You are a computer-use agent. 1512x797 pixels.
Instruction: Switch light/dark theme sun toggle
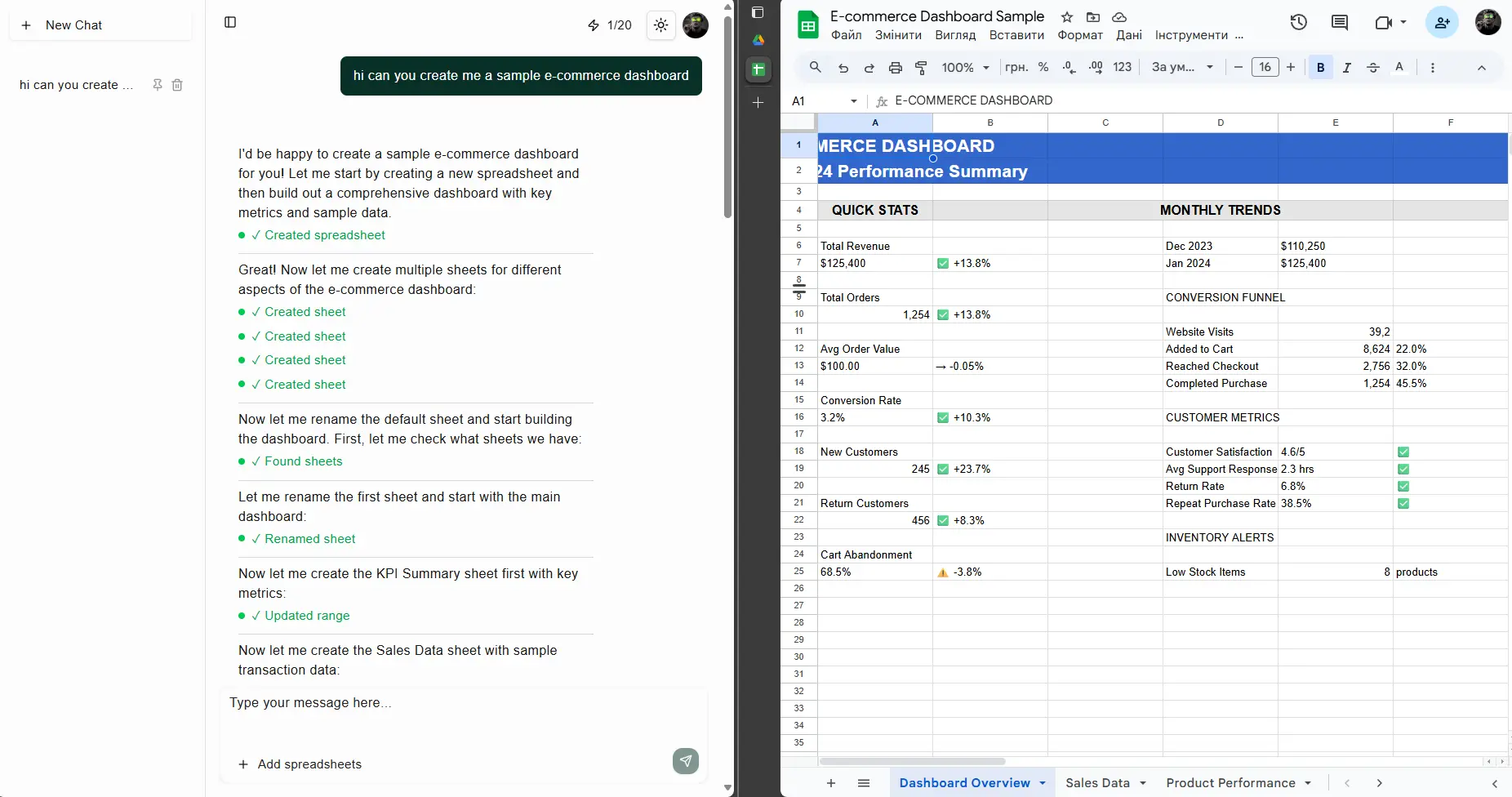pyautogui.click(x=661, y=25)
